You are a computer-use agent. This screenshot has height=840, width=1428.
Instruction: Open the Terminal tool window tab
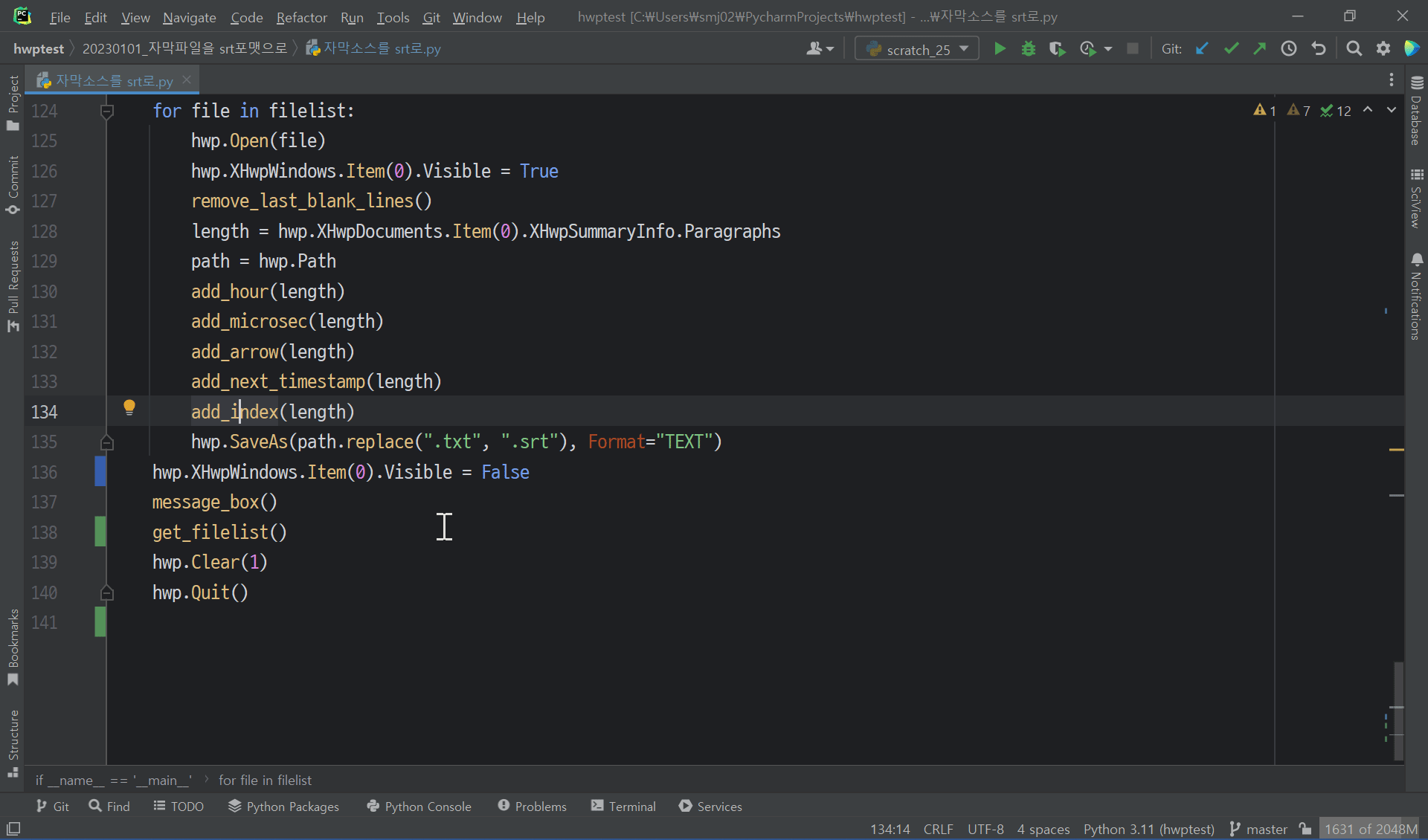pyautogui.click(x=623, y=807)
